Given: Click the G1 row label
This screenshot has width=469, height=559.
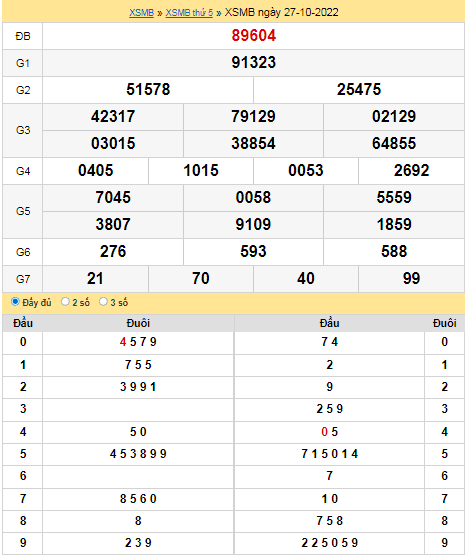Looking at the screenshot, I should [x=23, y=63].
